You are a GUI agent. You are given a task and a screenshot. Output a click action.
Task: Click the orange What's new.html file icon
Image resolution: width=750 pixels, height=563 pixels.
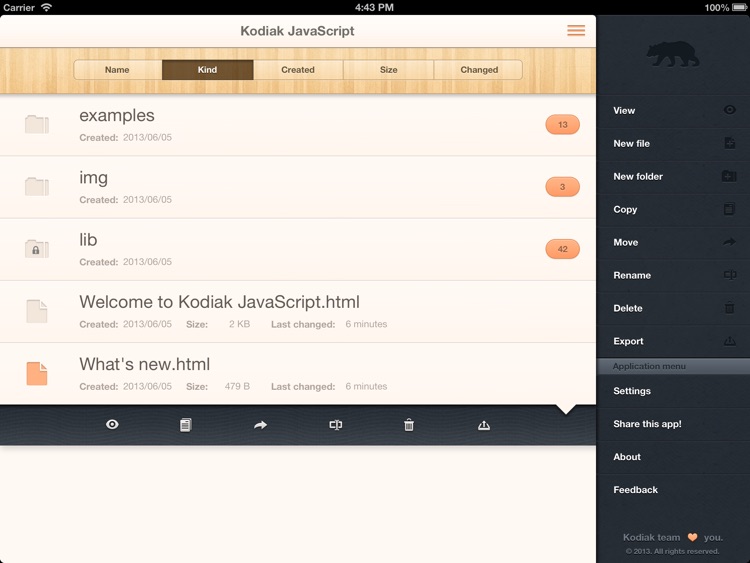point(37,374)
